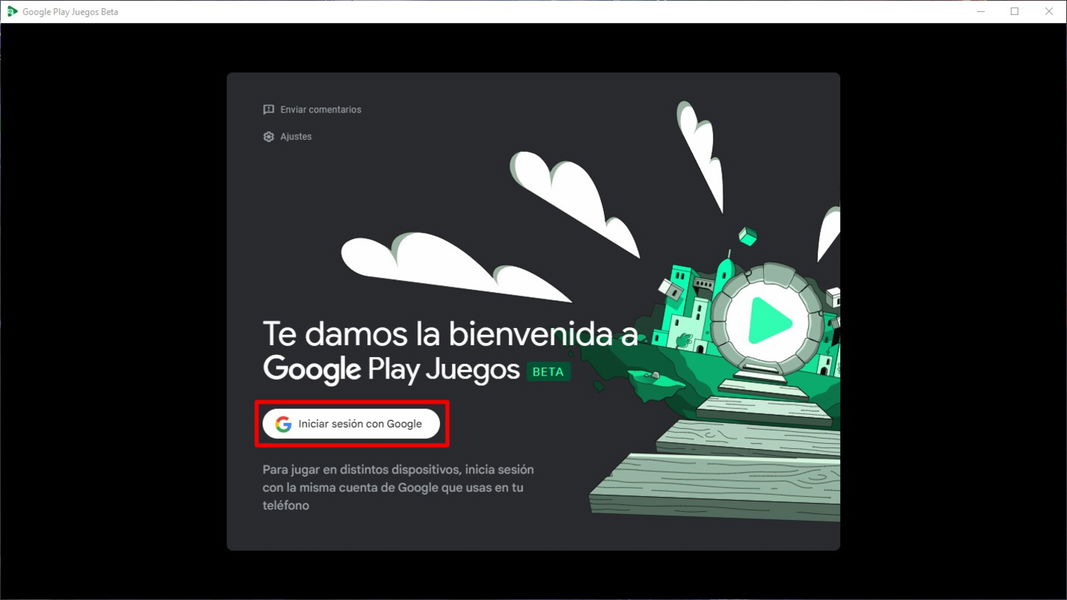Viewport: 1067px width, 600px height.
Task: Click the green BETA badge
Action: tap(548, 372)
